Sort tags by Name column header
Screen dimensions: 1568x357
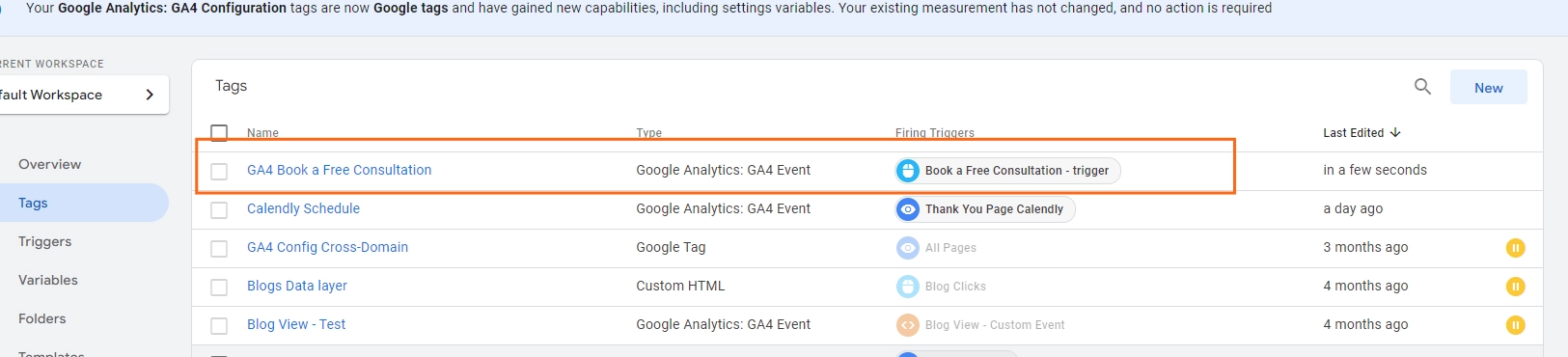pyautogui.click(x=262, y=133)
